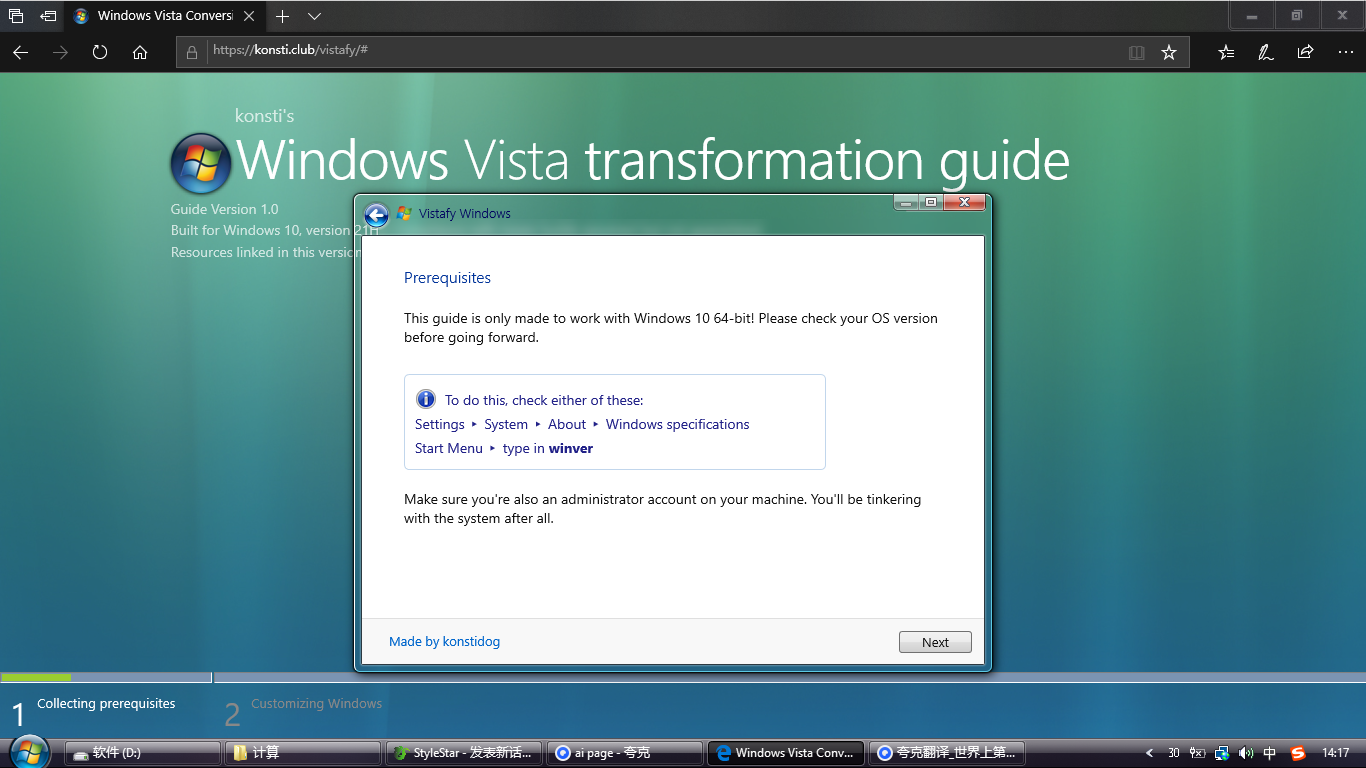Open the Favorites hub
The image size is (1366, 768).
1226,52
